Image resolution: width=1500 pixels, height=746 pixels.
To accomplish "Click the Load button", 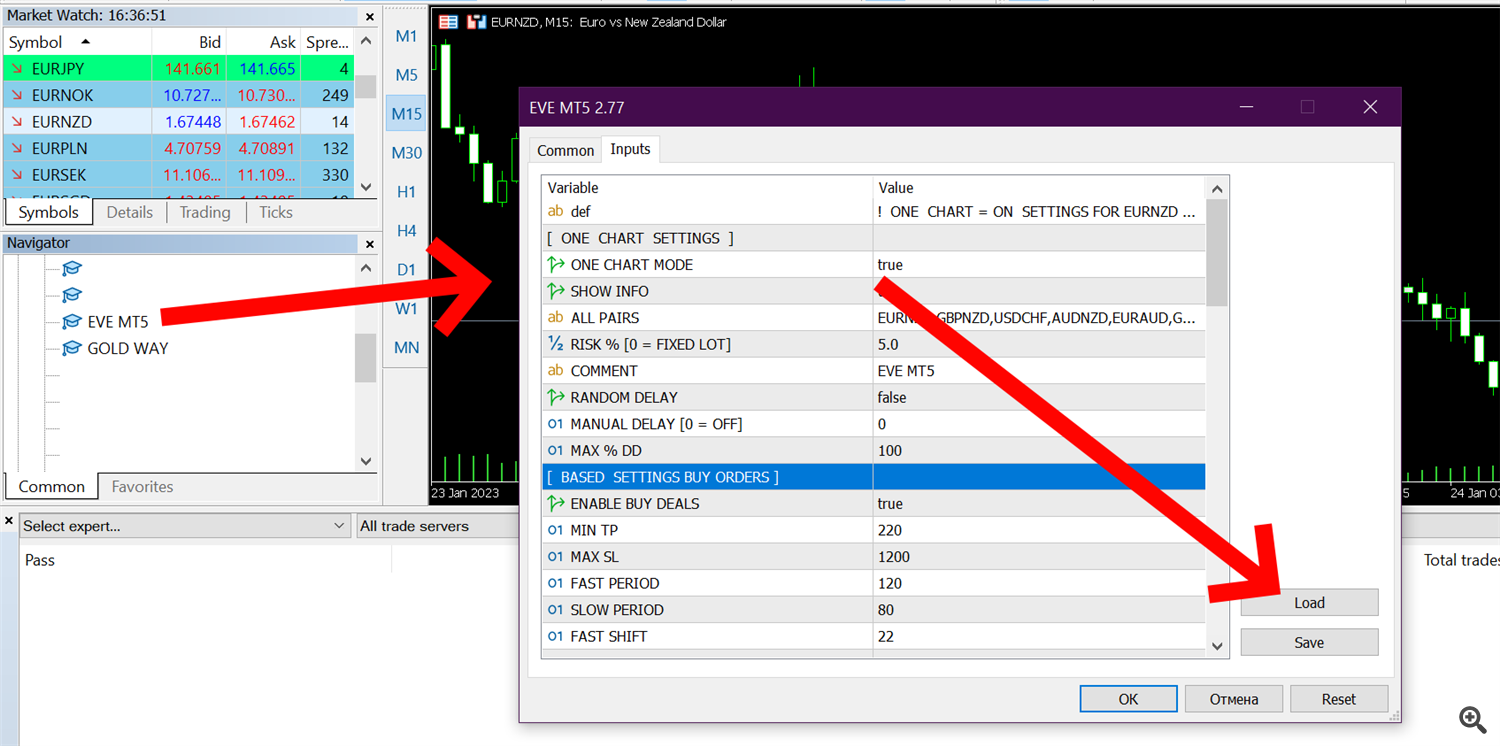I will pyautogui.click(x=1309, y=602).
